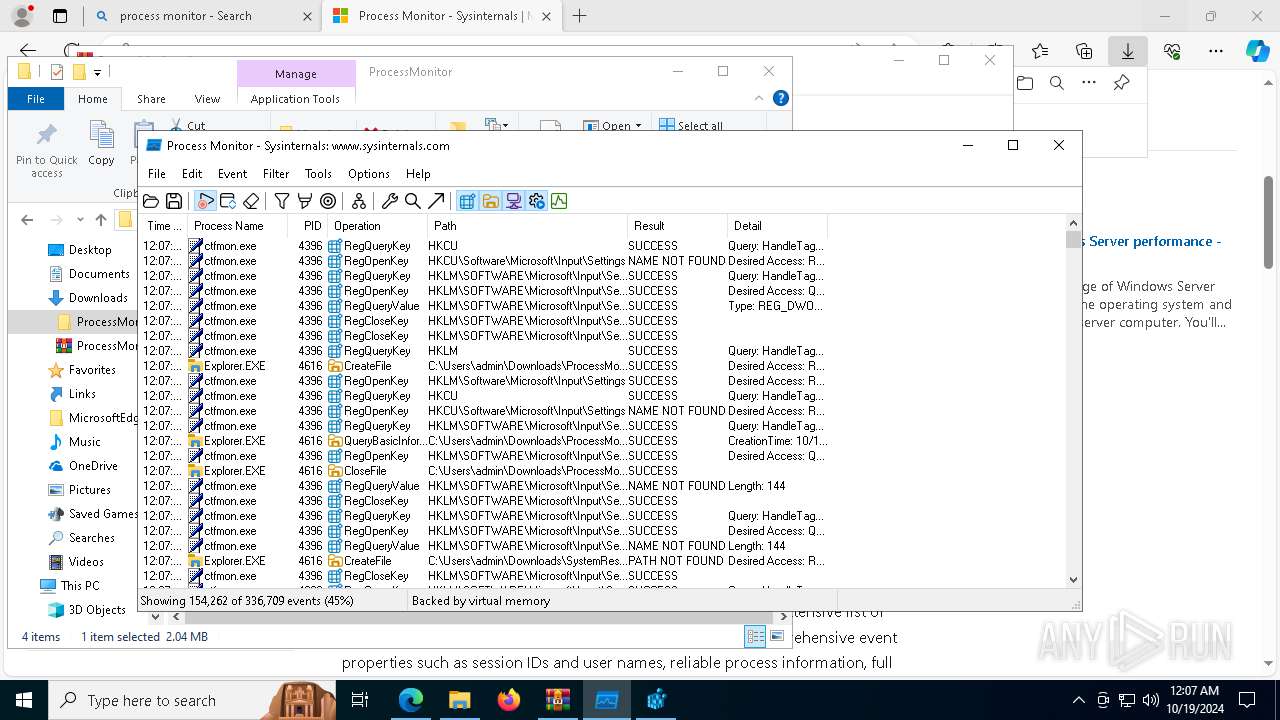Open Edge Favorites star icon
This screenshot has width=1280, height=720.
click(x=1040, y=51)
